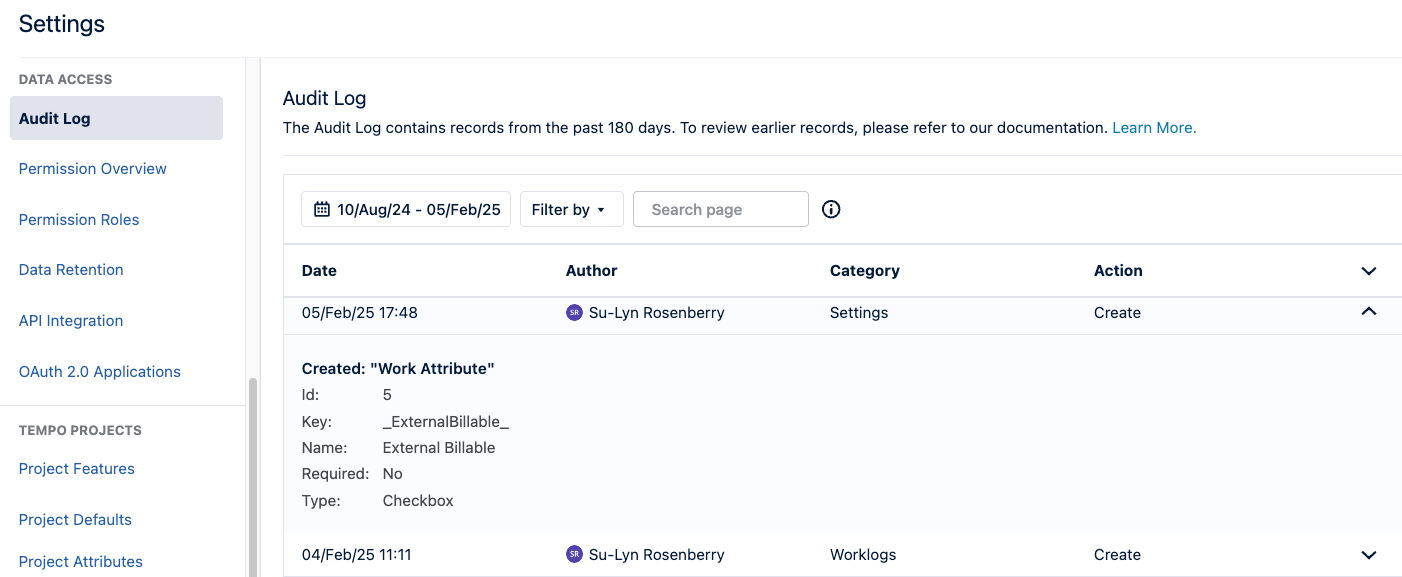Click Su-Lyn Rosenberry avatar on 05/Feb/25 entry
The height and width of the screenshot is (577, 1402).
tap(574, 313)
